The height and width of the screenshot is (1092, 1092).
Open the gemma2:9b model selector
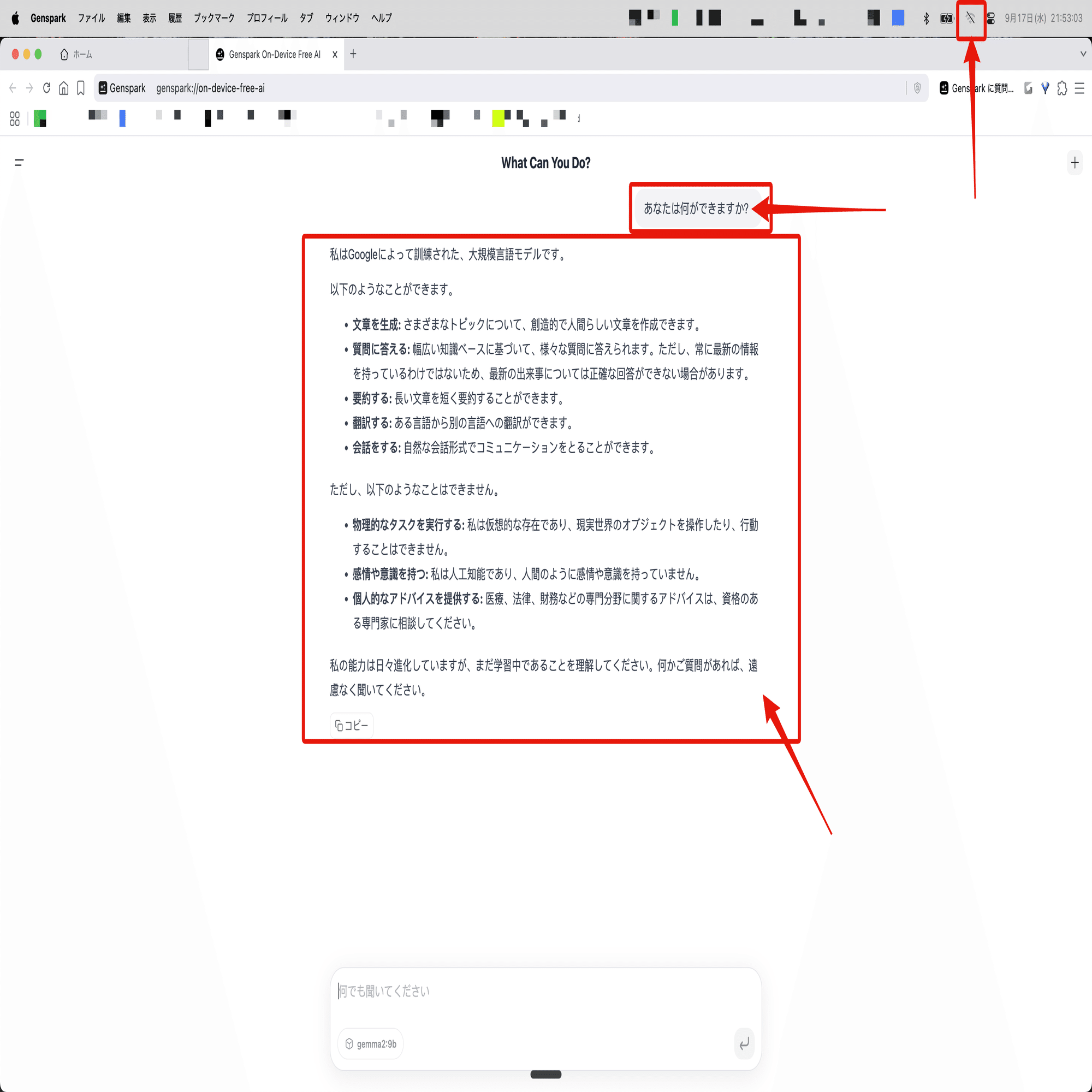pyautogui.click(x=370, y=1043)
